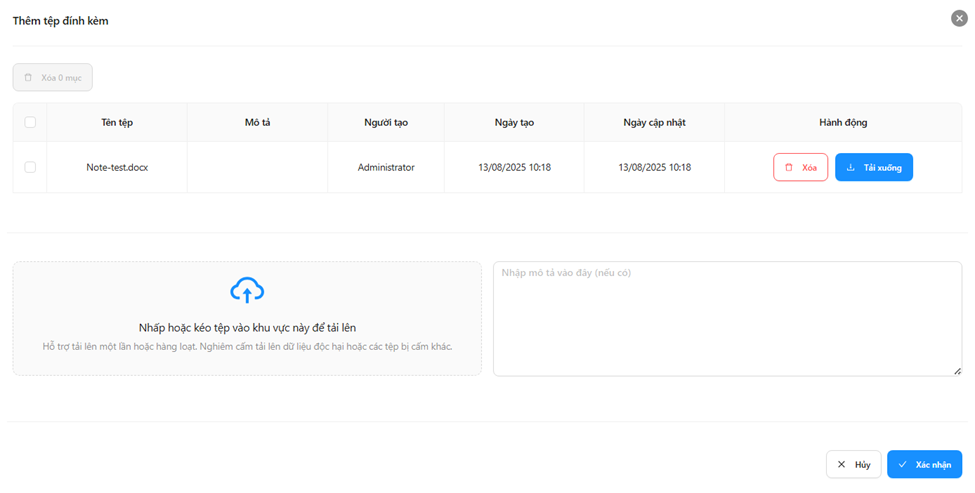
Task: Click the checkmark icon on the Xác nhận button
Action: 902,465
